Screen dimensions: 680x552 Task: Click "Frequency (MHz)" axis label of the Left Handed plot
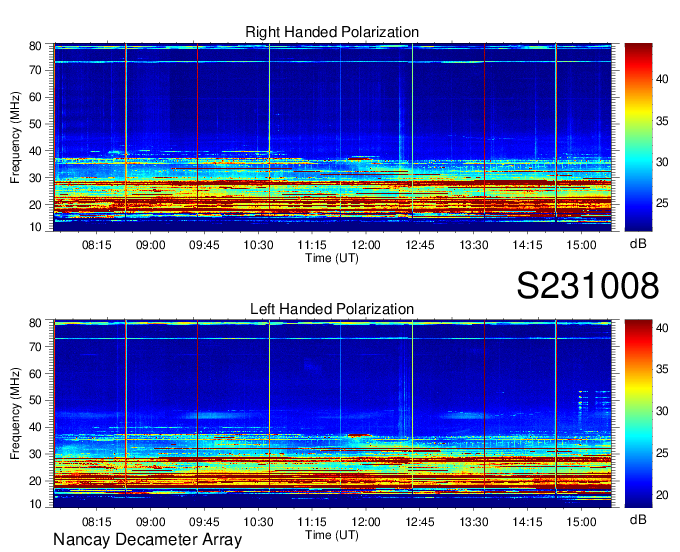(15, 414)
